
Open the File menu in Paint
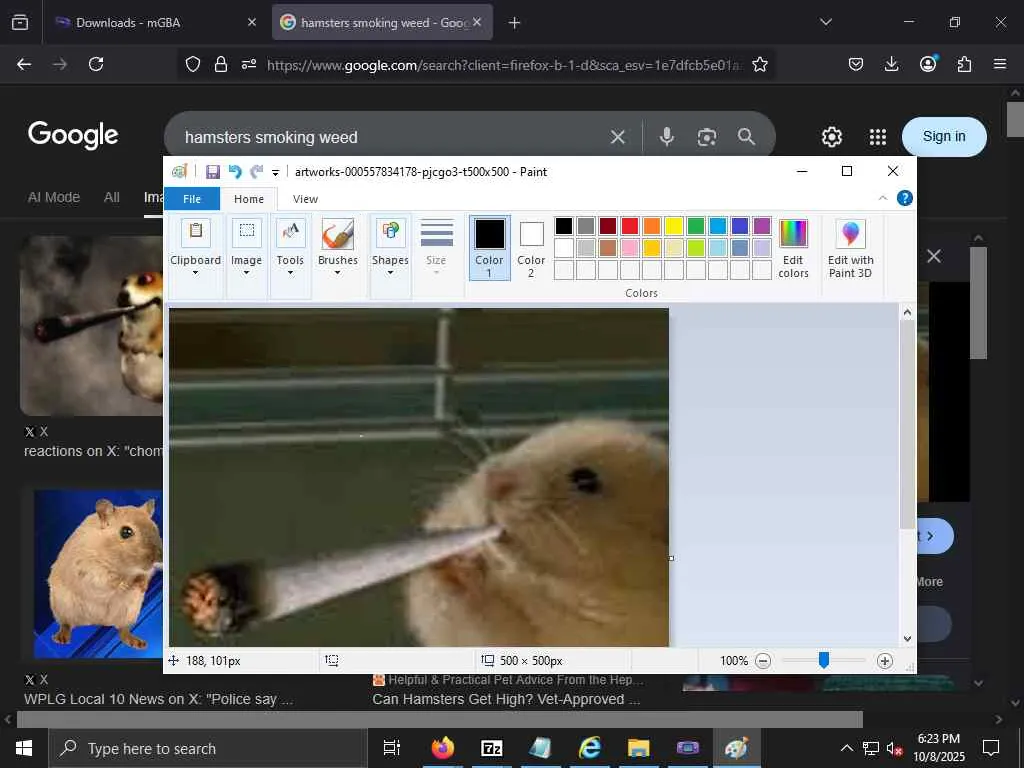pos(192,199)
